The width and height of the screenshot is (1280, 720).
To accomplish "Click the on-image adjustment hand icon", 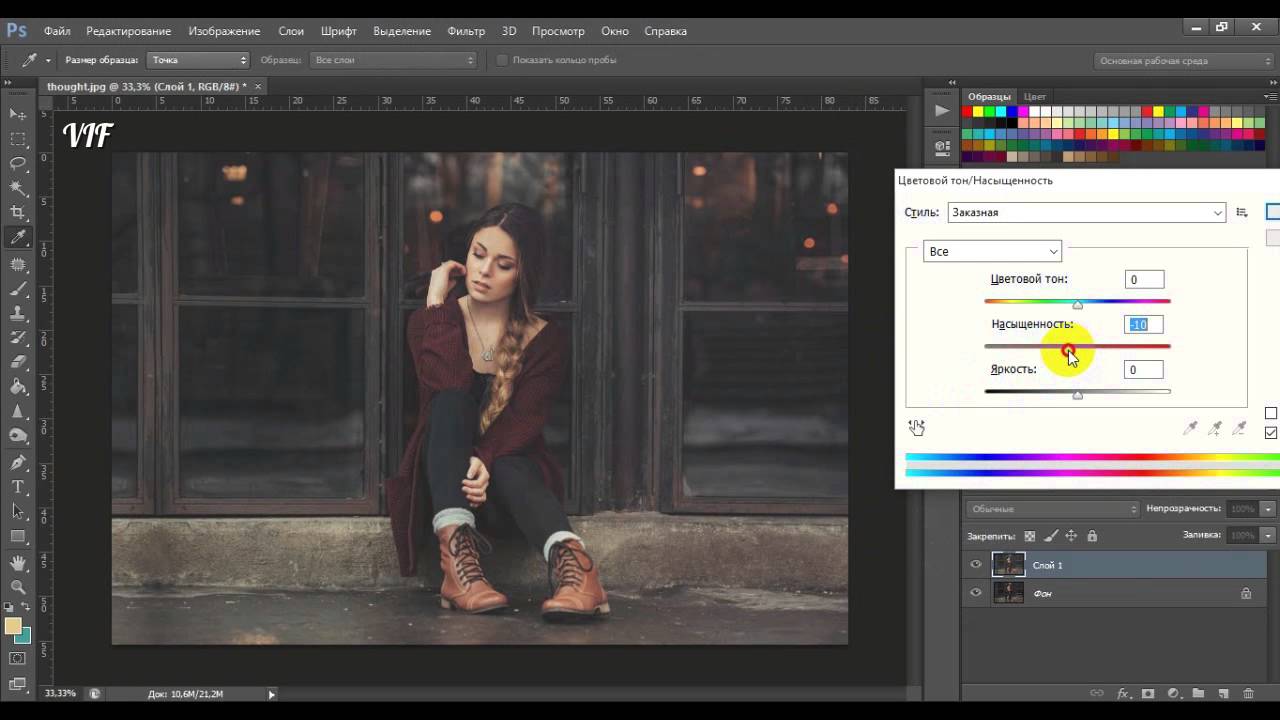I will [x=917, y=428].
